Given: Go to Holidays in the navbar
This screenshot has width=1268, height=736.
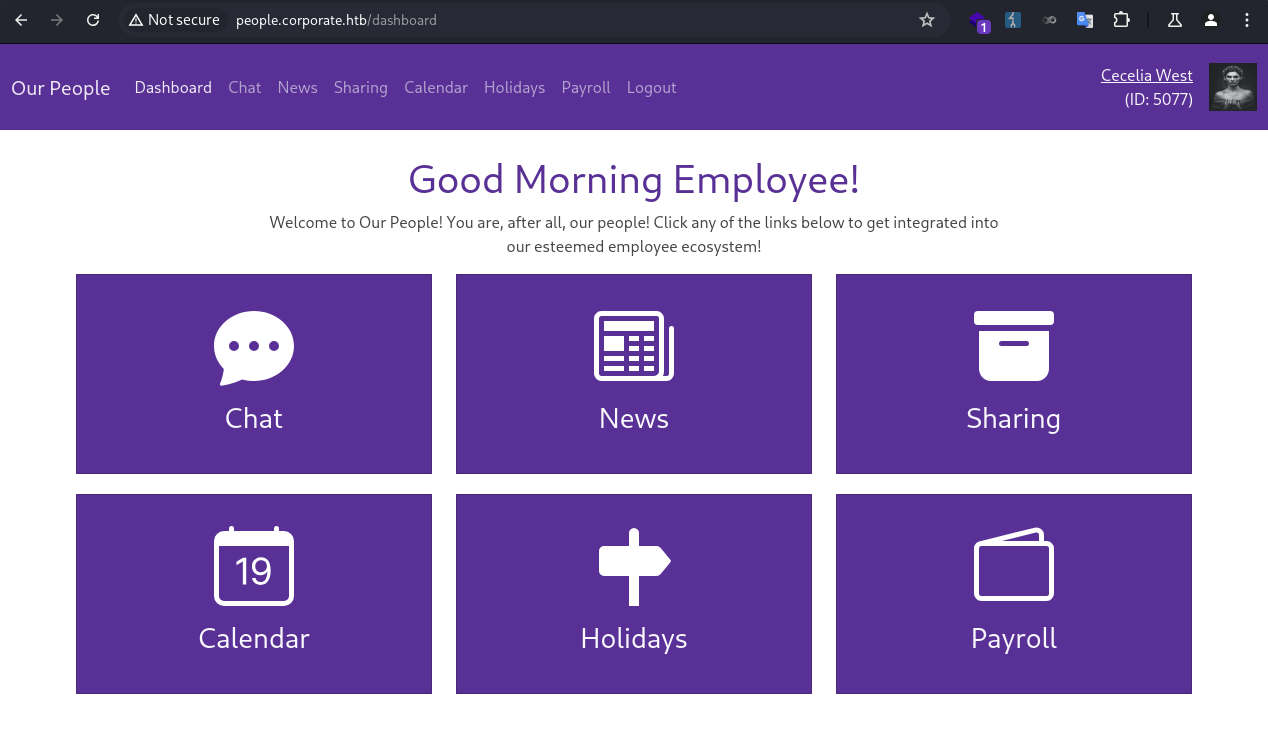Looking at the screenshot, I should (514, 88).
